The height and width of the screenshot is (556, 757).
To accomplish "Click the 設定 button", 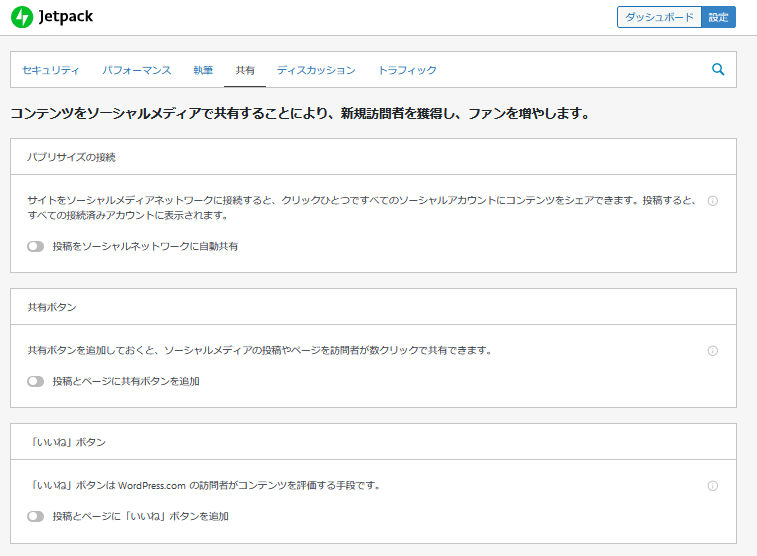I will click(719, 17).
